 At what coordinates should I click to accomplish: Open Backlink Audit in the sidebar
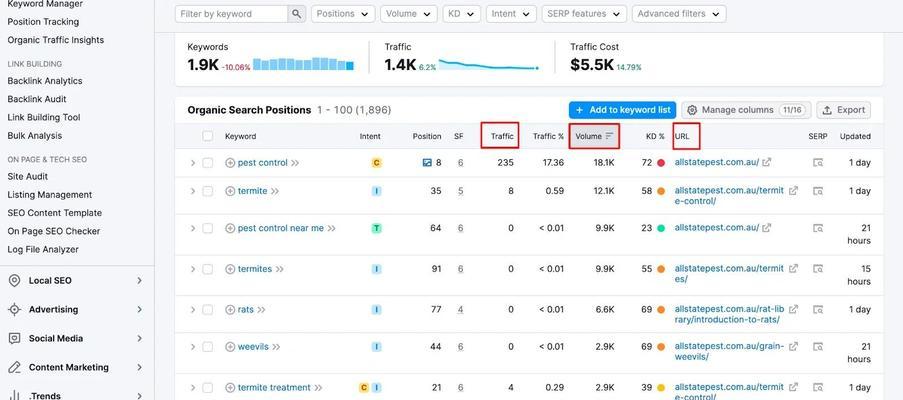37,99
